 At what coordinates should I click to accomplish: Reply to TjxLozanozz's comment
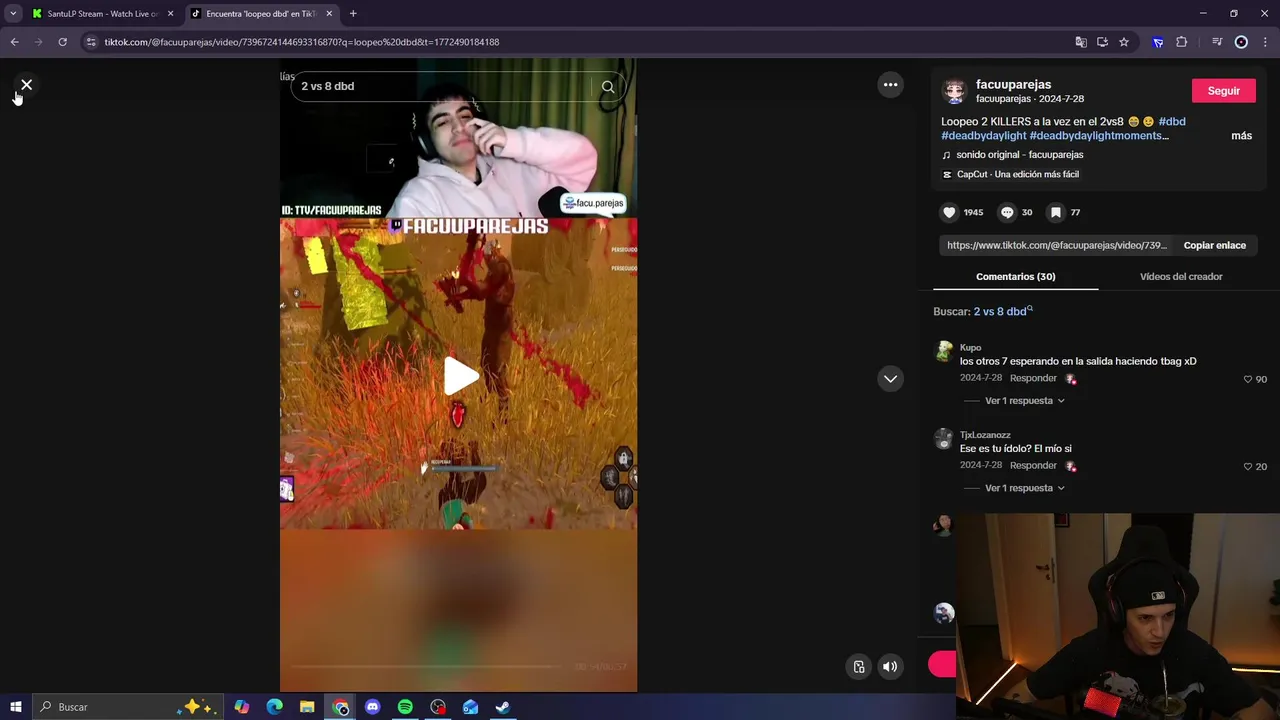pos(1033,466)
